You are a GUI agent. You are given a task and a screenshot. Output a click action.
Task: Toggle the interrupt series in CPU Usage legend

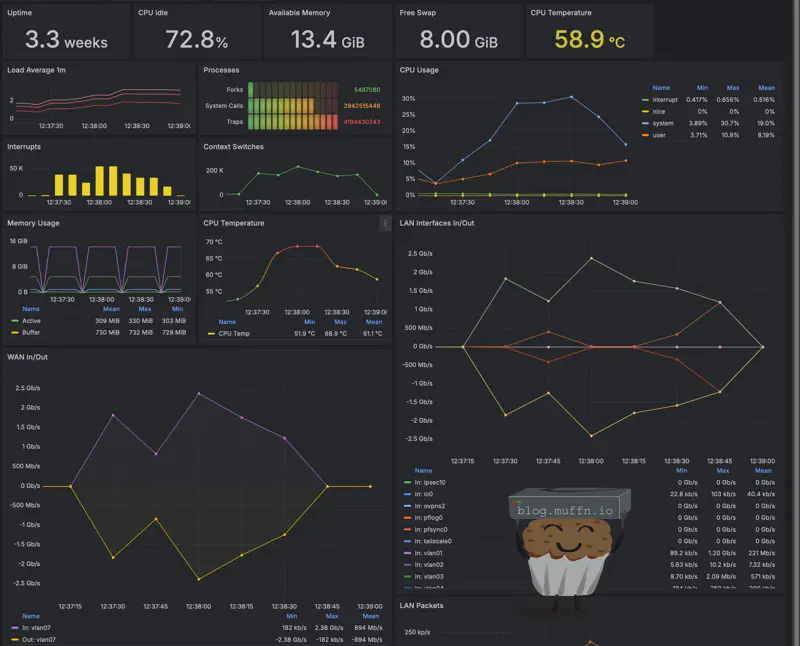pyautogui.click(x=665, y=99)
